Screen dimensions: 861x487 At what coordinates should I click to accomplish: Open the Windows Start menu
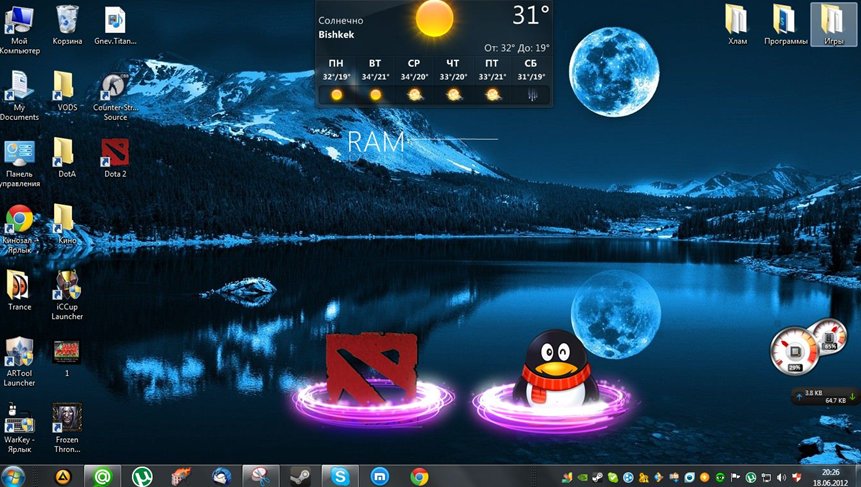coord(13,477)
